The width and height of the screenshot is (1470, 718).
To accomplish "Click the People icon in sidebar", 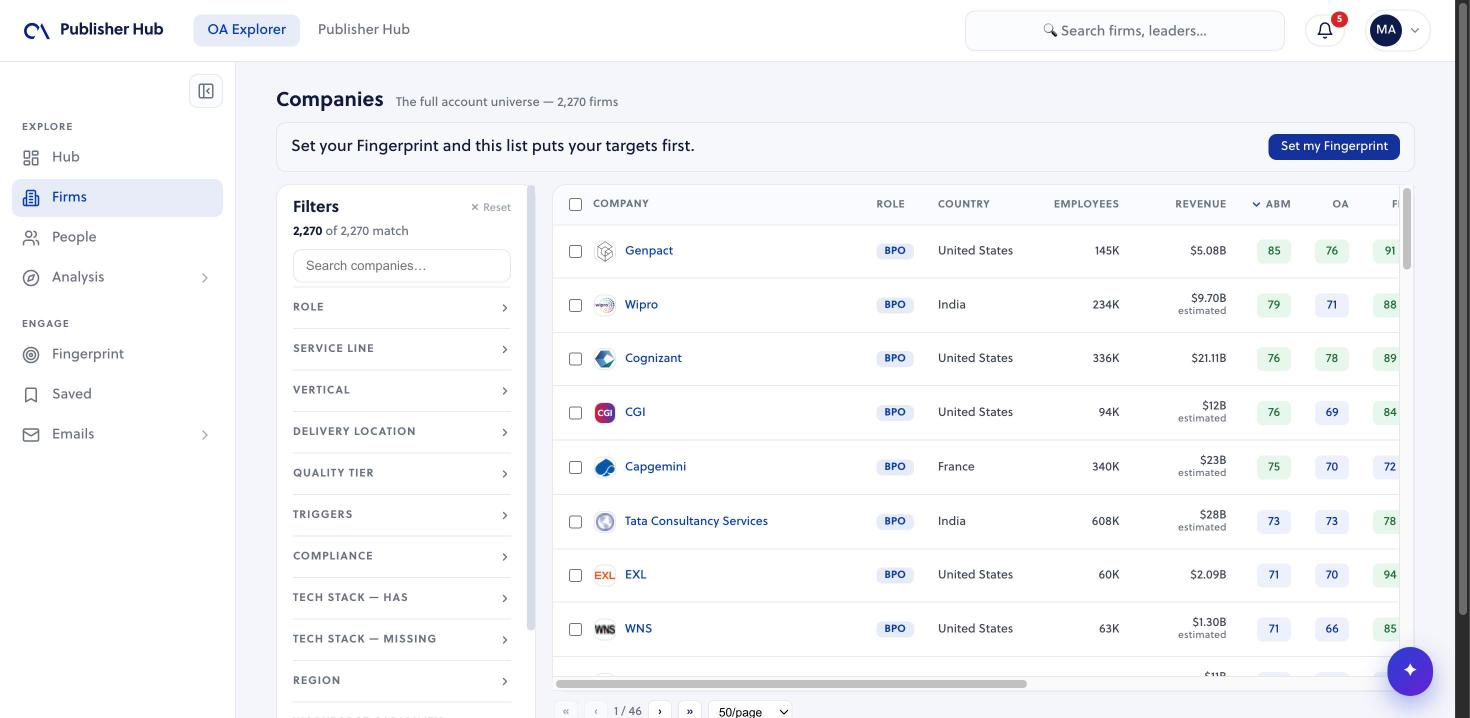I will pos(31,238).
